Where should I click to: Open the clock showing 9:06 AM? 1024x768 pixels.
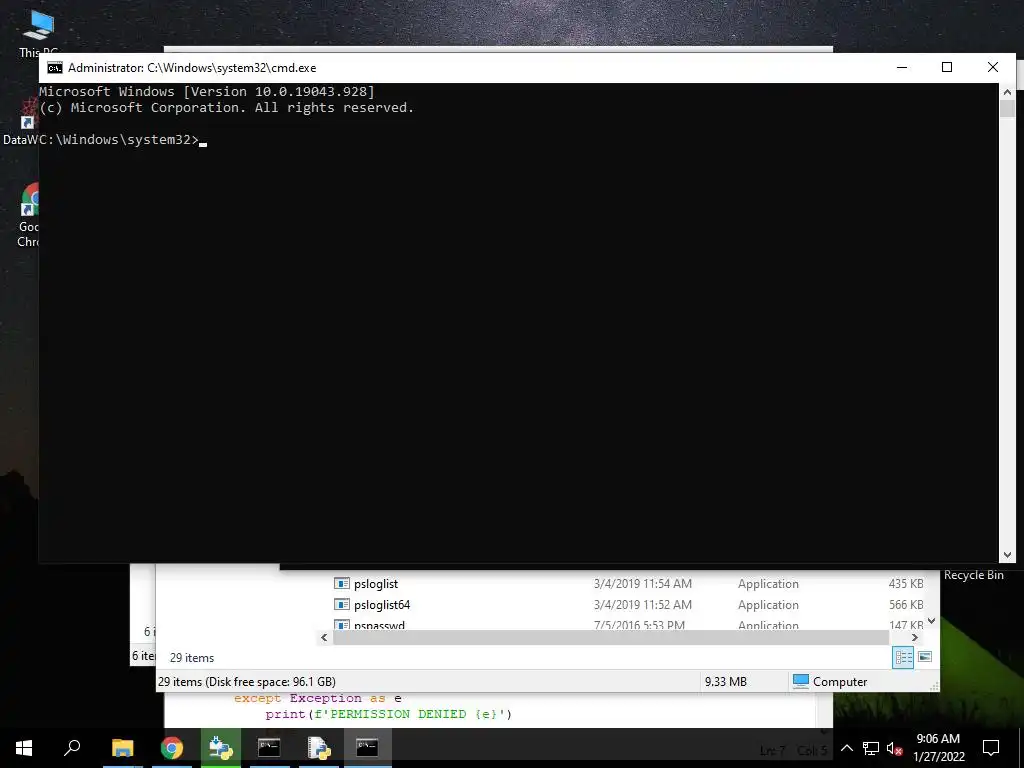(x=938, y=748)
